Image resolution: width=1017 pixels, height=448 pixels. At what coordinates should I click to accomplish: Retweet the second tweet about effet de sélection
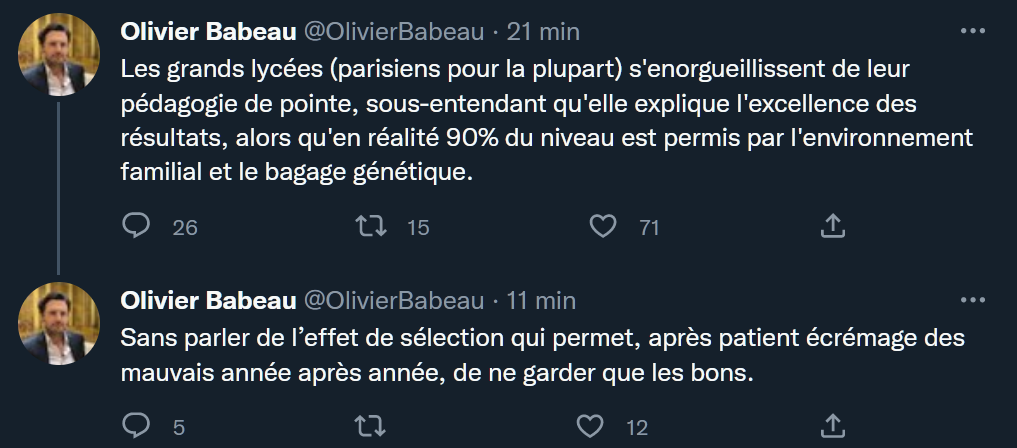[371, 427]
